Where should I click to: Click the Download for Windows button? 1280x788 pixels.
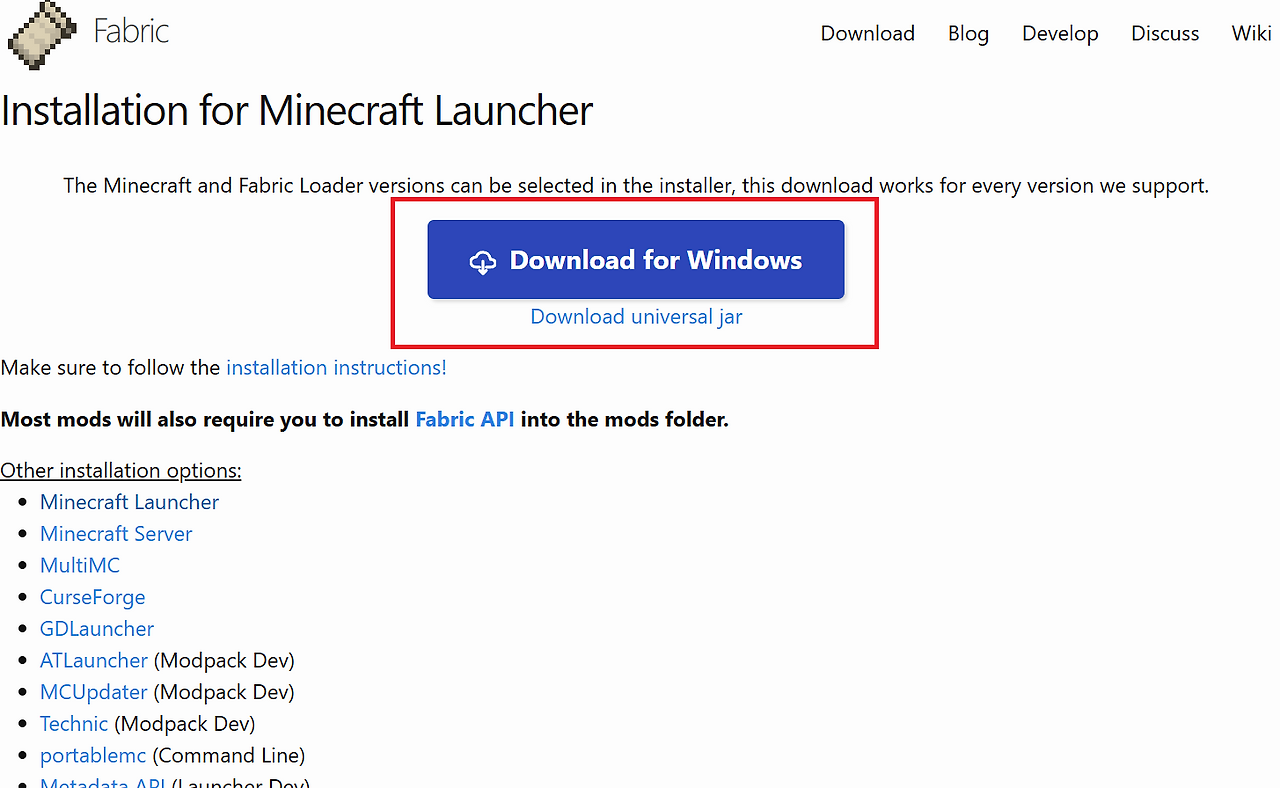[x=636, y=260]
